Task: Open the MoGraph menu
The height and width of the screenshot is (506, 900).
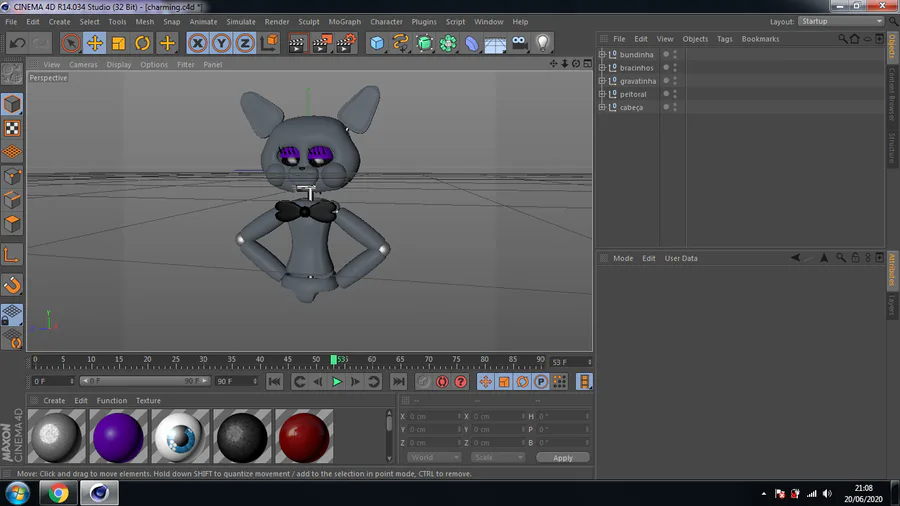Action: point(344,22)
